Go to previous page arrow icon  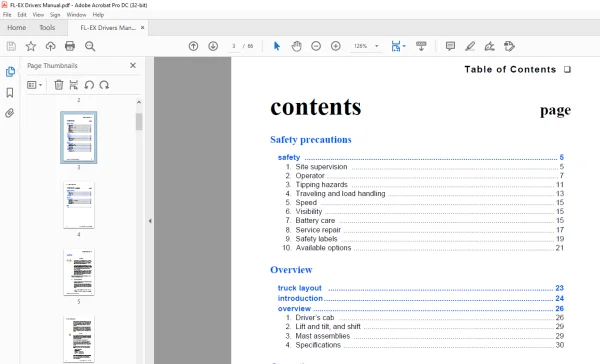[193, 46]
